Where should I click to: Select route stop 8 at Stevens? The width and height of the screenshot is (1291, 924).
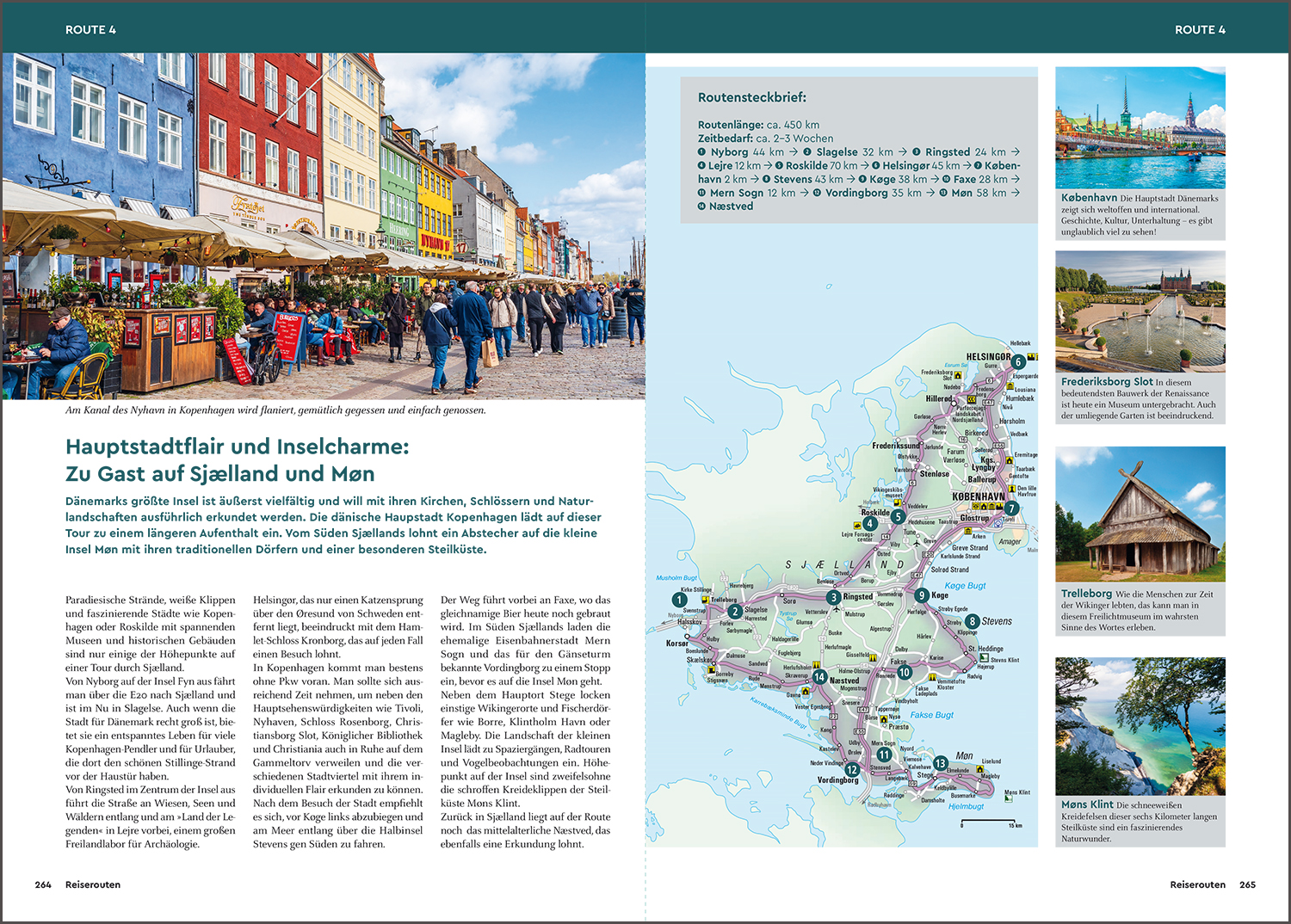pos(972,621)
